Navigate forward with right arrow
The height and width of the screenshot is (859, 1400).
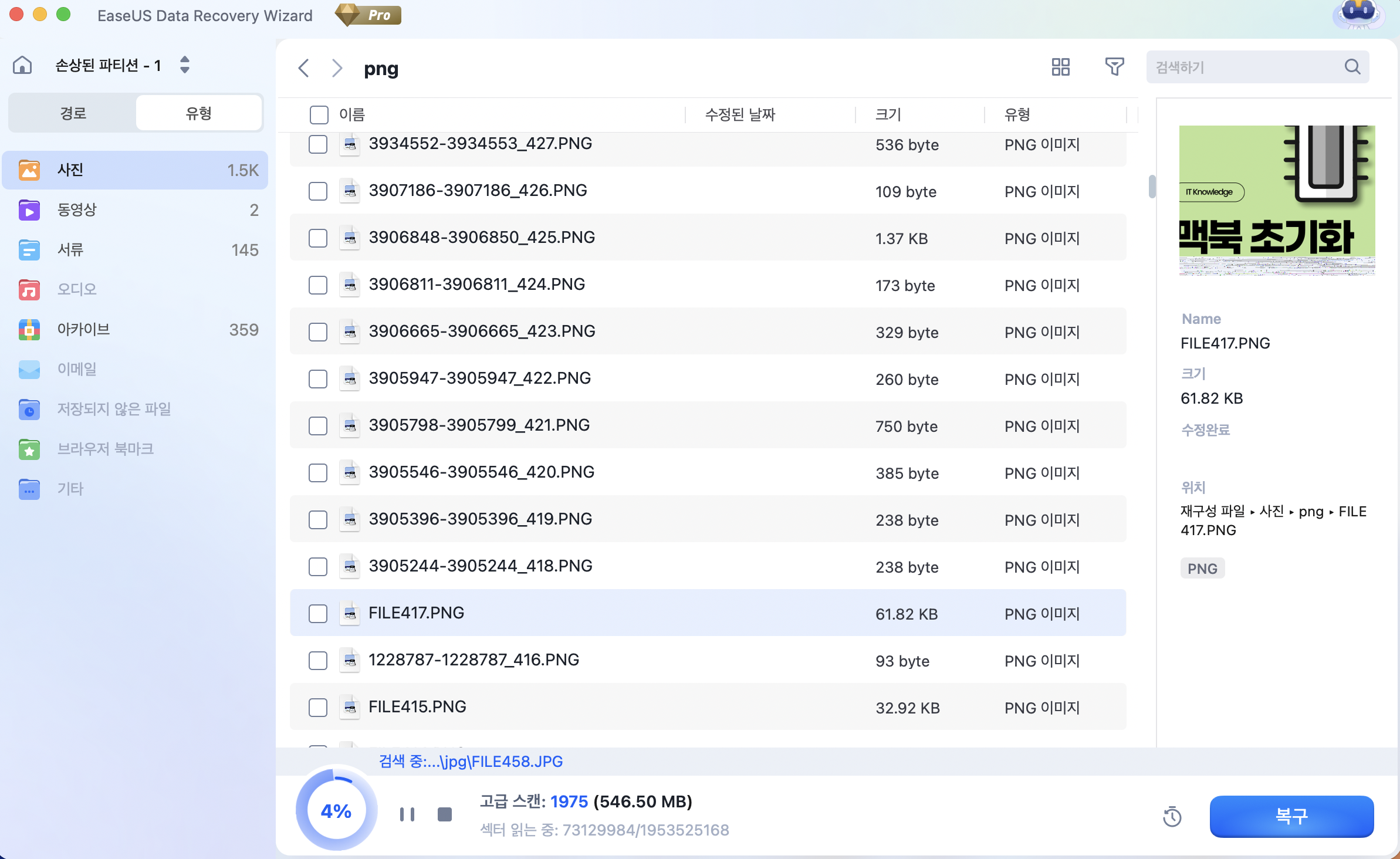tap(337, 68)
